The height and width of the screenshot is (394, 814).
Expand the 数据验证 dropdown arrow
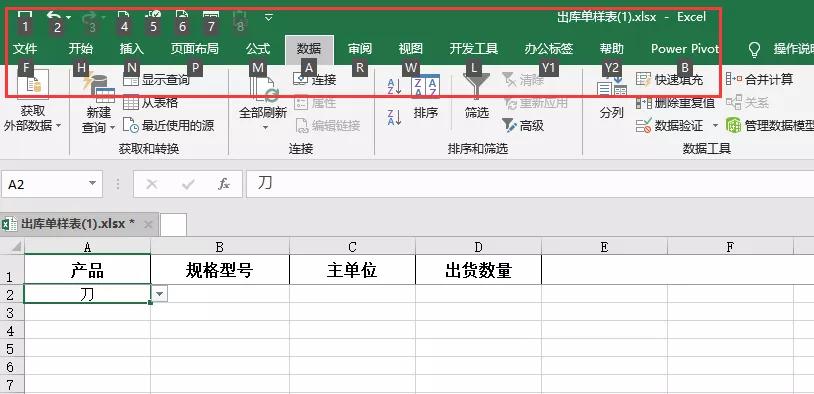pos(715,125)
